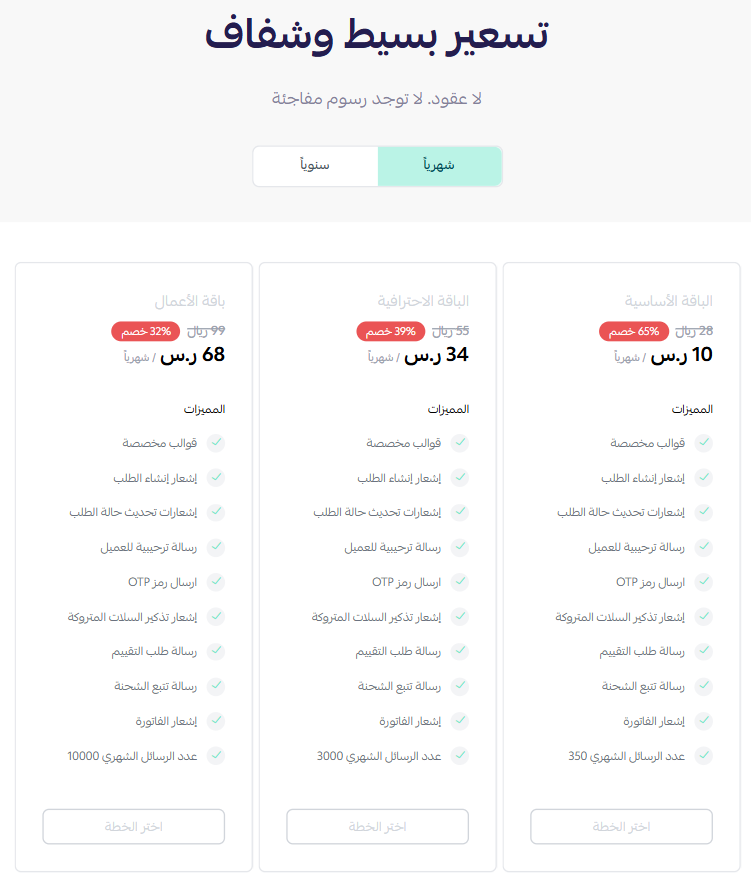Click اختر الخطة for باقة الأعمال
The height and width of the screenshot is (879, 751).
point(133,826)
